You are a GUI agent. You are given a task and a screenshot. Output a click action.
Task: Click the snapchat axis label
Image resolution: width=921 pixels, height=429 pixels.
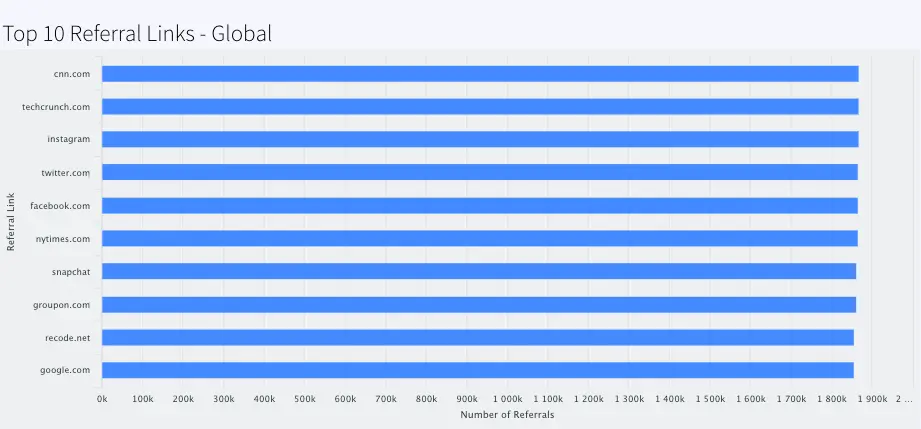tap(71, 272)
